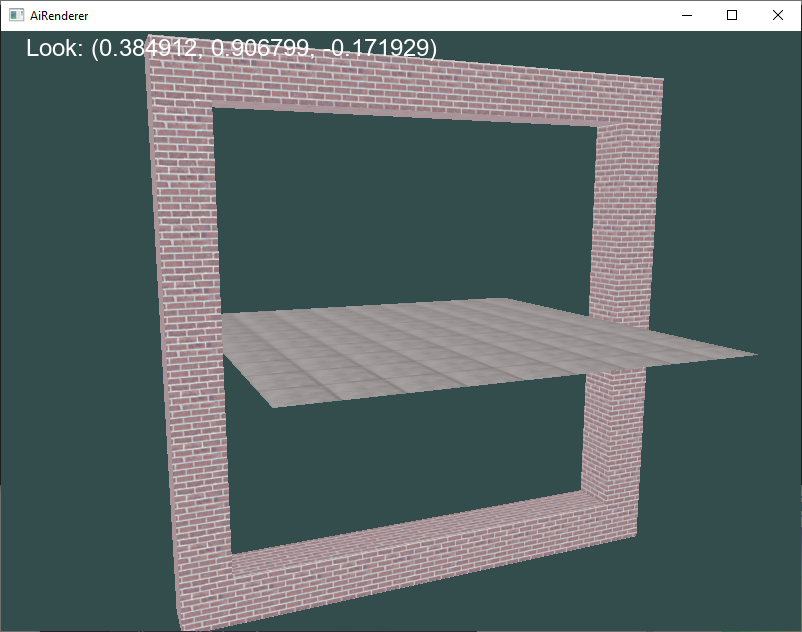Image resolution: width=802 pixels, height=632 pixels.
Task: Close the AiRenderer window
Action: click(x=777, y=15)
